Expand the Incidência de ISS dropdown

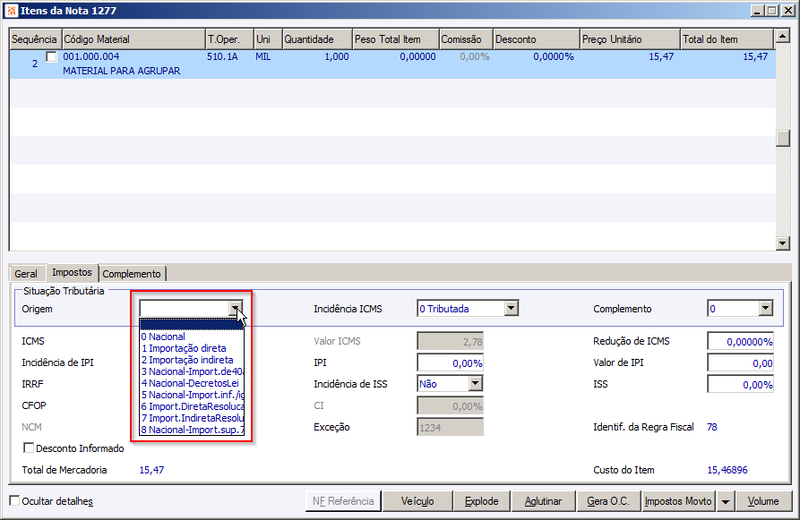pos(475,383)
